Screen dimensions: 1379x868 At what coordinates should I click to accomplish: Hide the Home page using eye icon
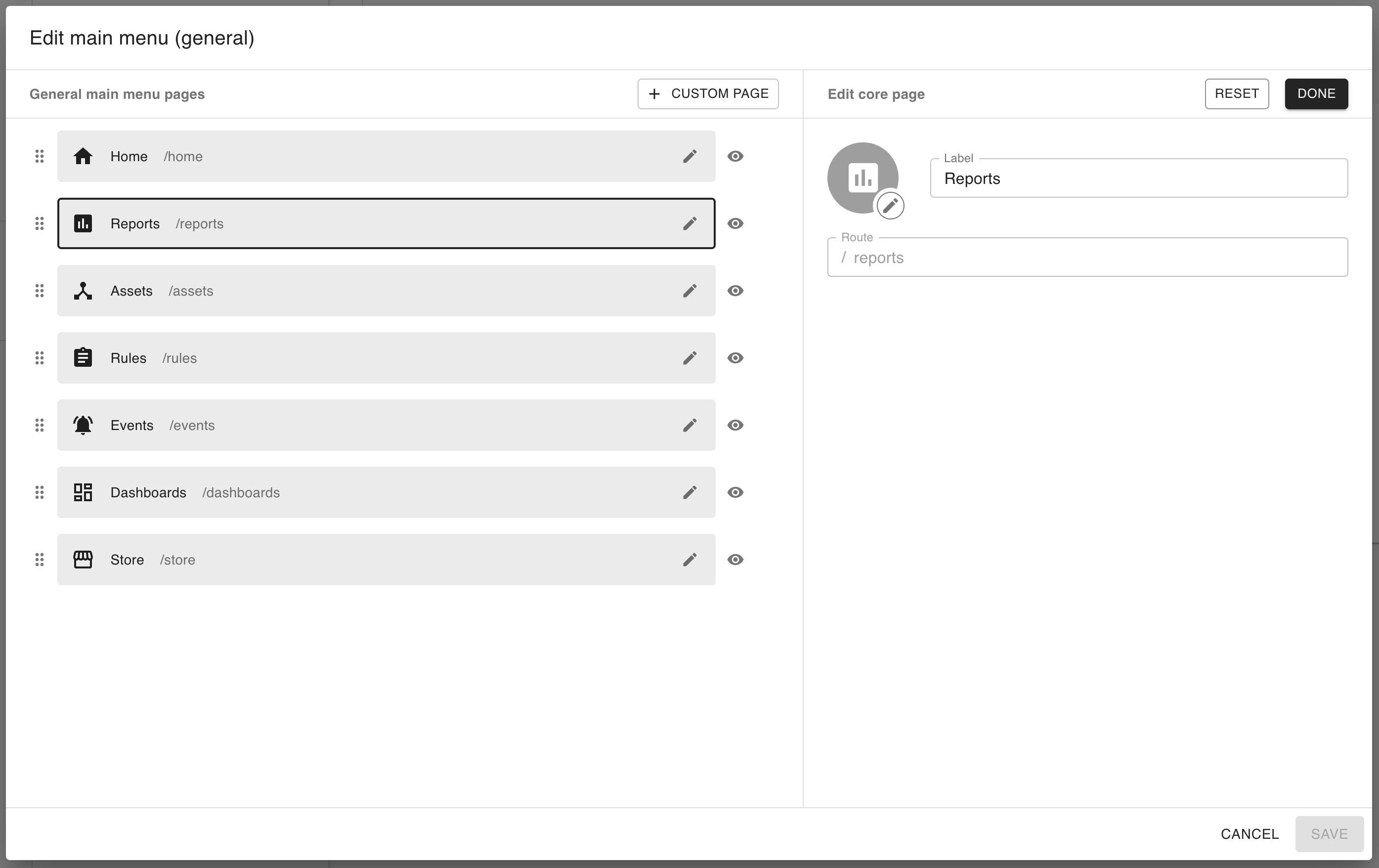tap(735, 156)
